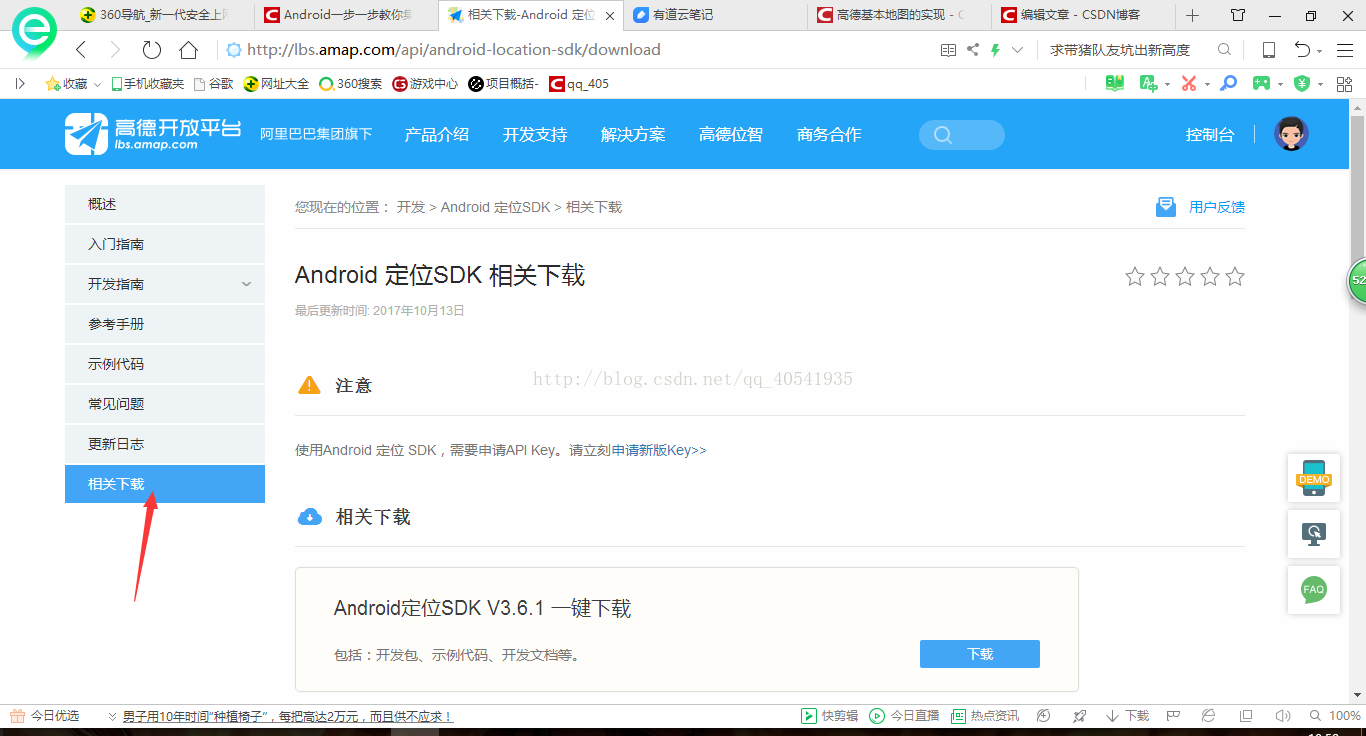
Task: Open a new tab with plus button
Action: click(x=1192, y=15)
